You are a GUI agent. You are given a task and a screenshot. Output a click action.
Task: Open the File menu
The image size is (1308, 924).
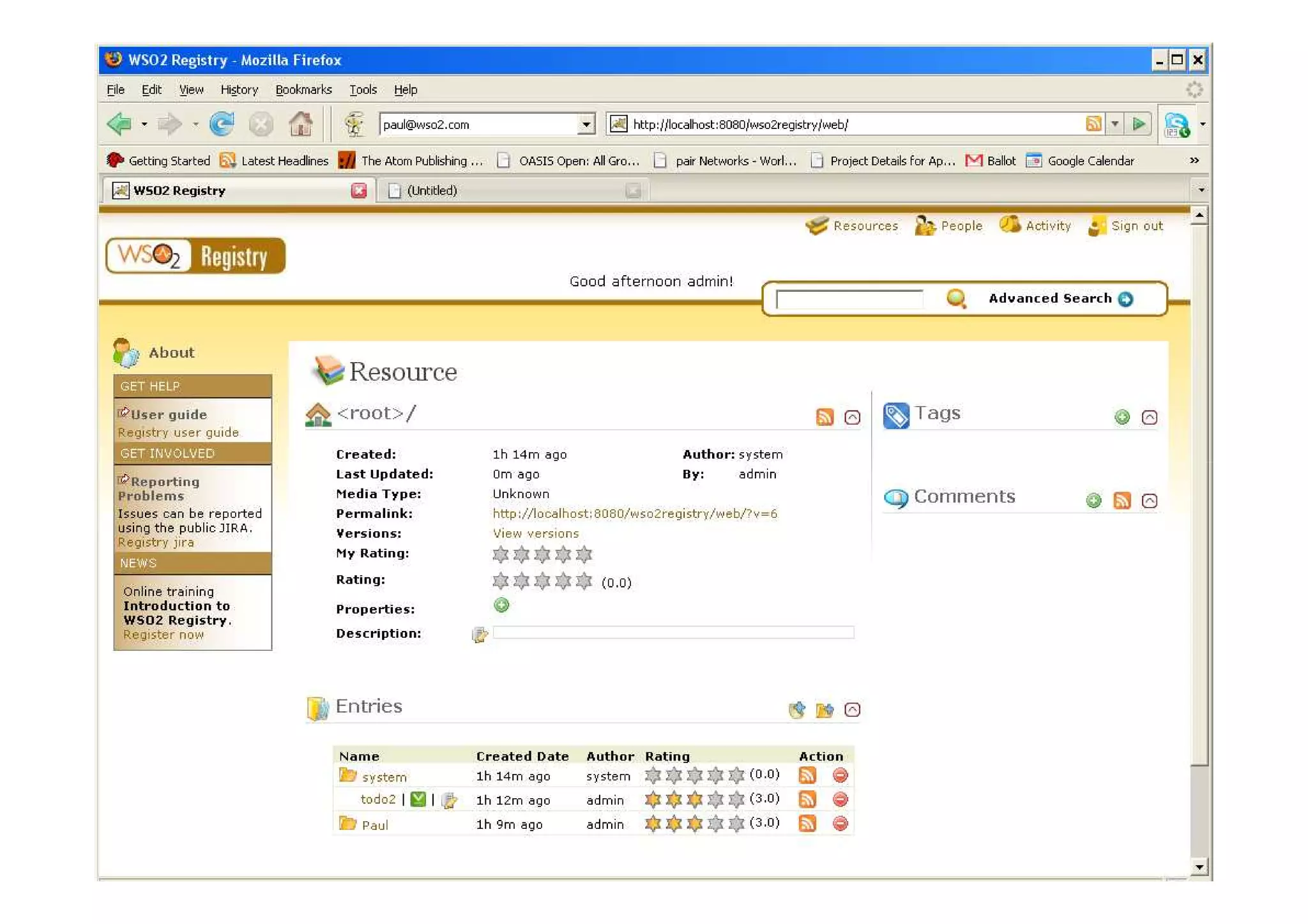point(116,89)
